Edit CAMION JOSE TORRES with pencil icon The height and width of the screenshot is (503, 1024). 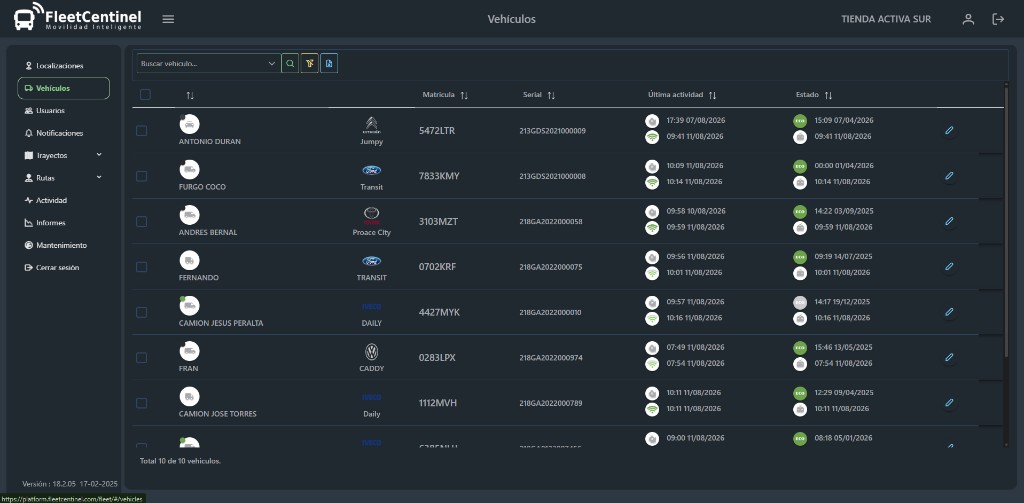tap(950, 403)
